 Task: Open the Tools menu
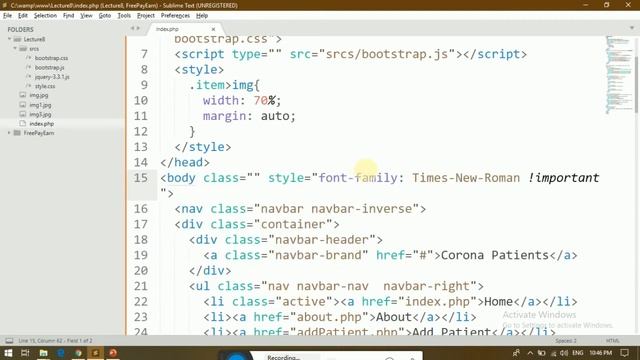tap(124, 16)
